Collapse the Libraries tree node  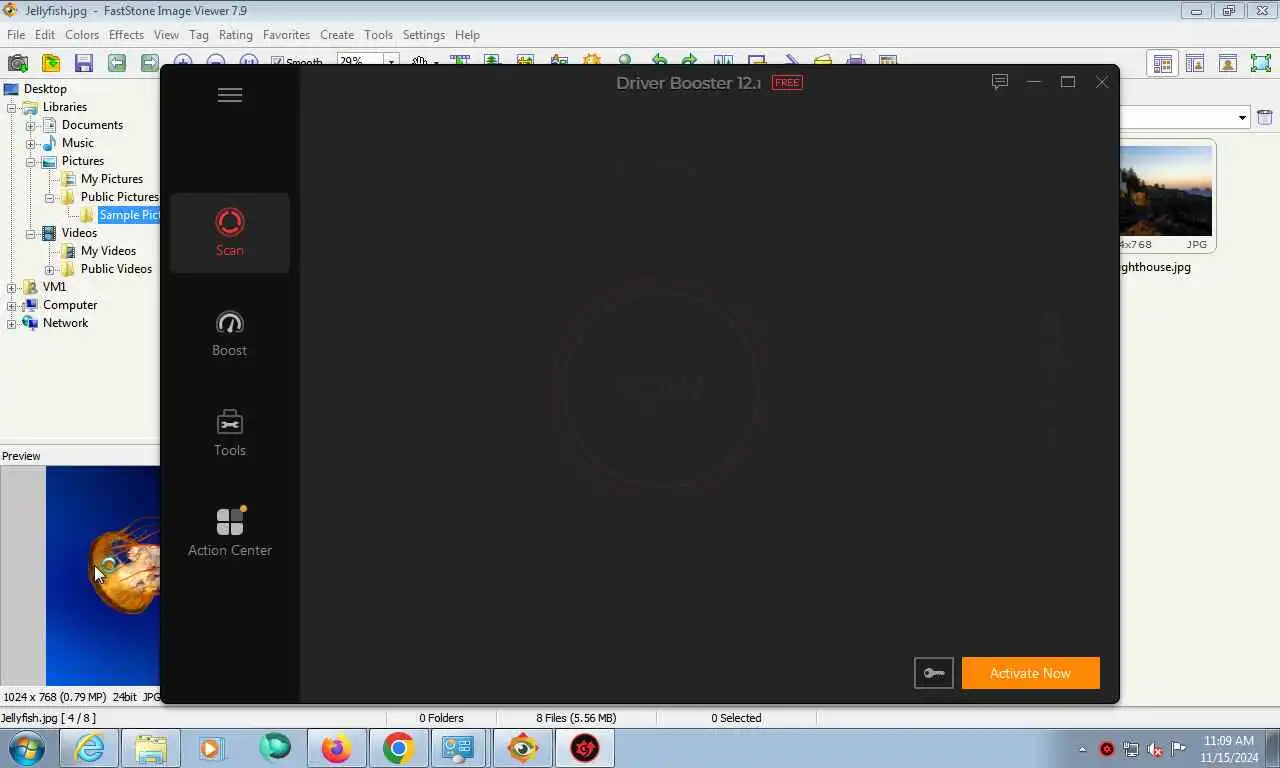[12, 107]
